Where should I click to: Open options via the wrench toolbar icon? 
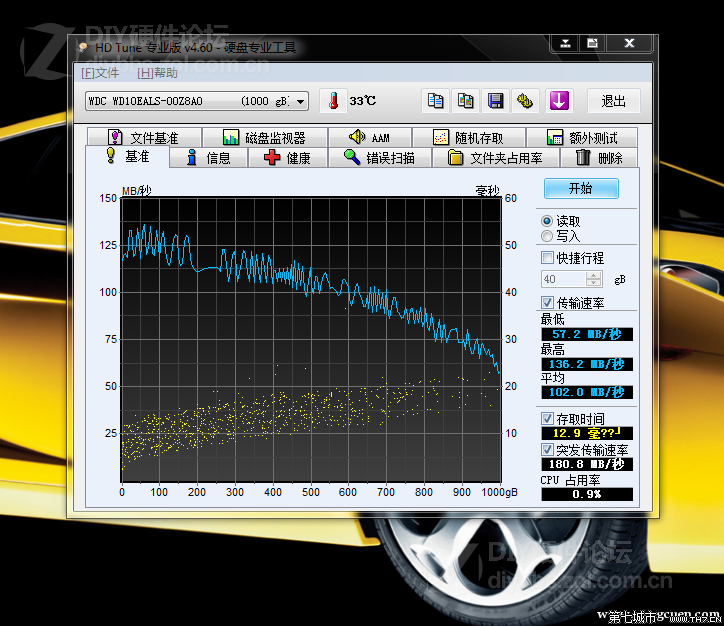[525, 101]
